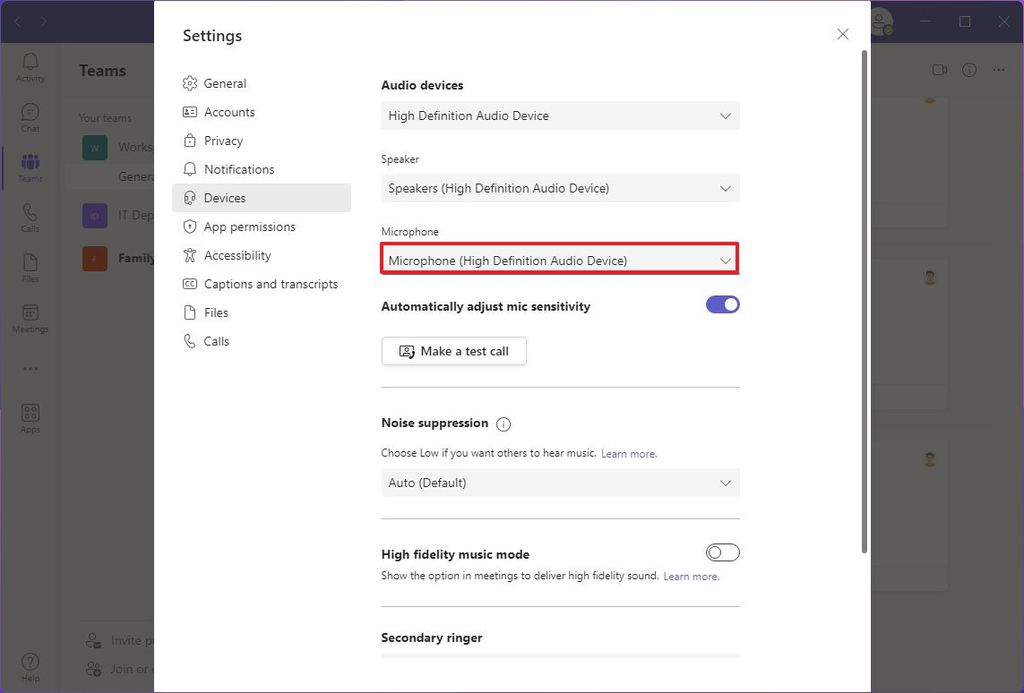Click the settings panel scrollbar
This screenshot has width=1024, height=693.
(865, 300)
